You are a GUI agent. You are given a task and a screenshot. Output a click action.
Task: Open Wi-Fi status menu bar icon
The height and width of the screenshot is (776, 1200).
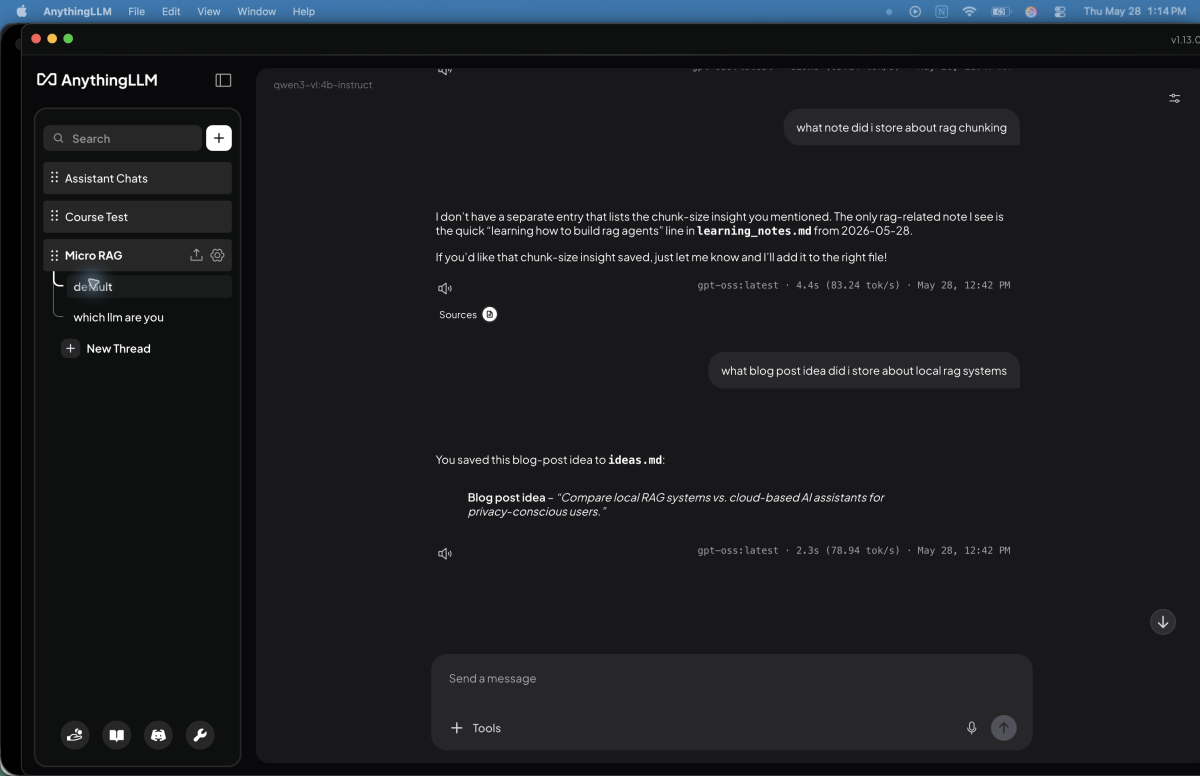[969, 11]
